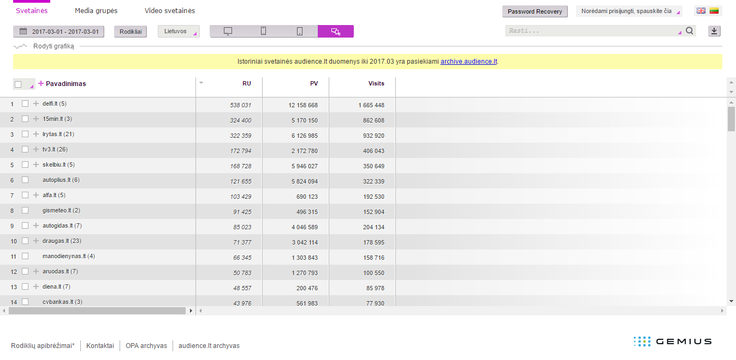This screenshot has height=360, width=736.
Task: Open the Lietuvos country dropdown
Action: point(178,31)
